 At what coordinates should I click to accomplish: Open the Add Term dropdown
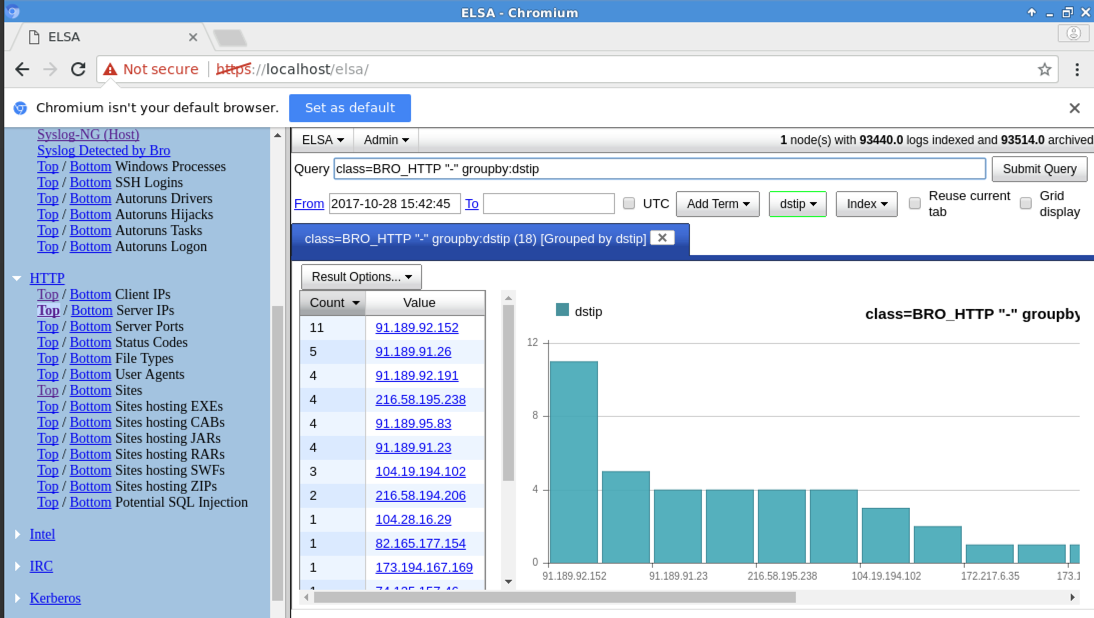pyautogui.click(x=717, y=204)
